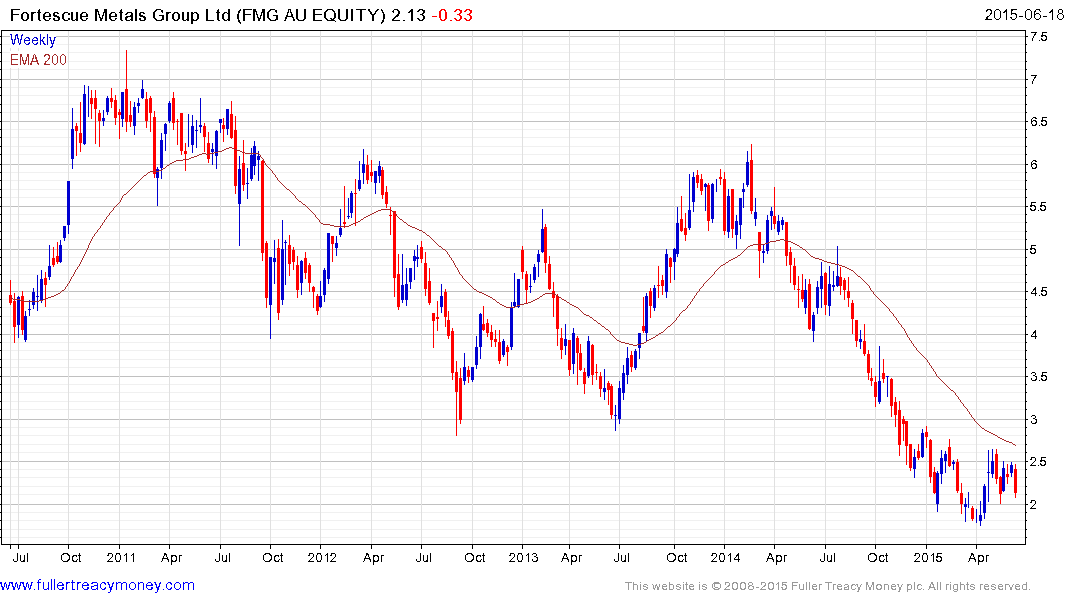This screenshot has width=1075, height=600.
Task: Click the 7.5 price axis label
Action: (x=1039, y=36)
